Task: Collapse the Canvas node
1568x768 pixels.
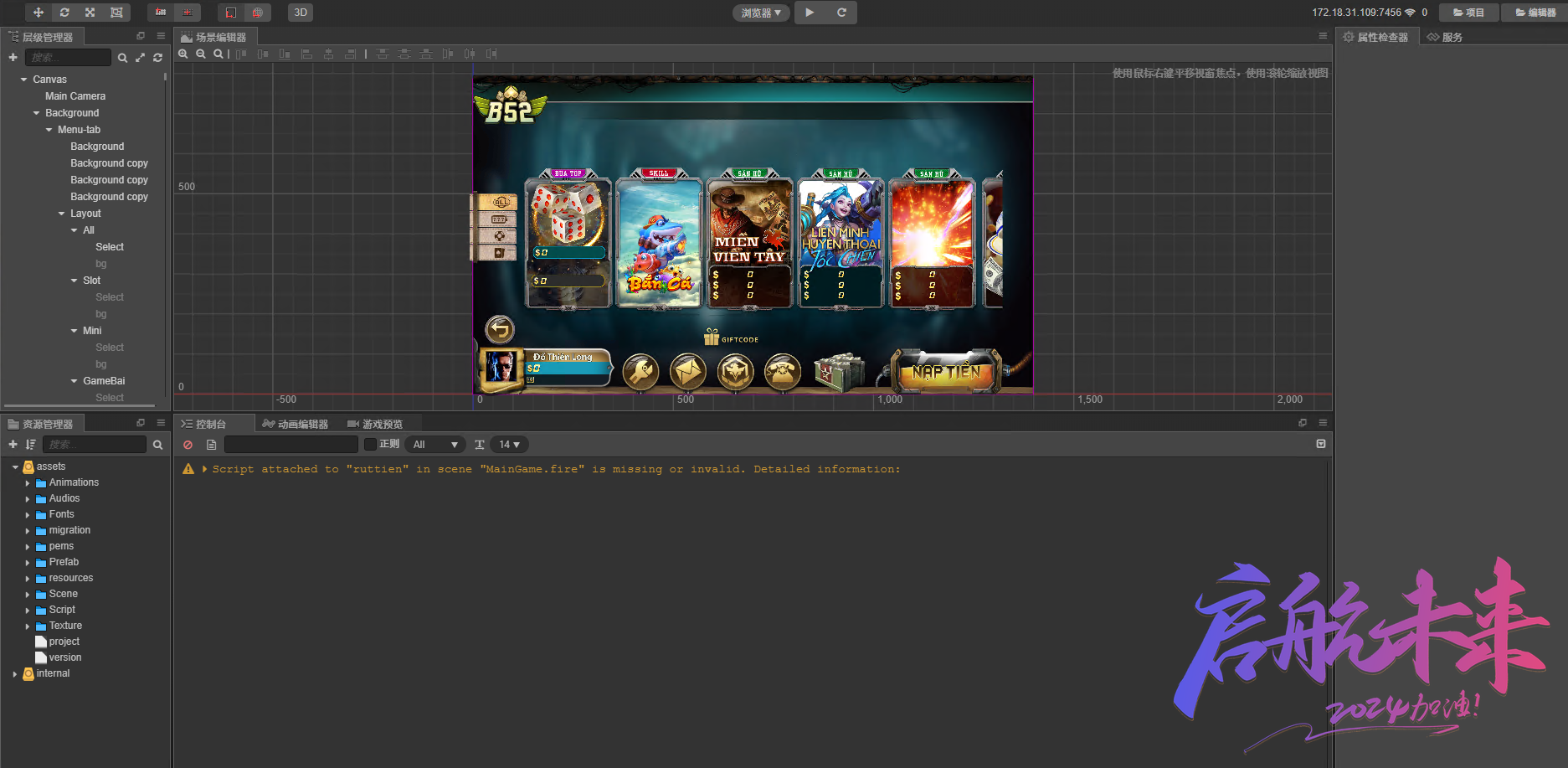Action: tap(23, 80)
